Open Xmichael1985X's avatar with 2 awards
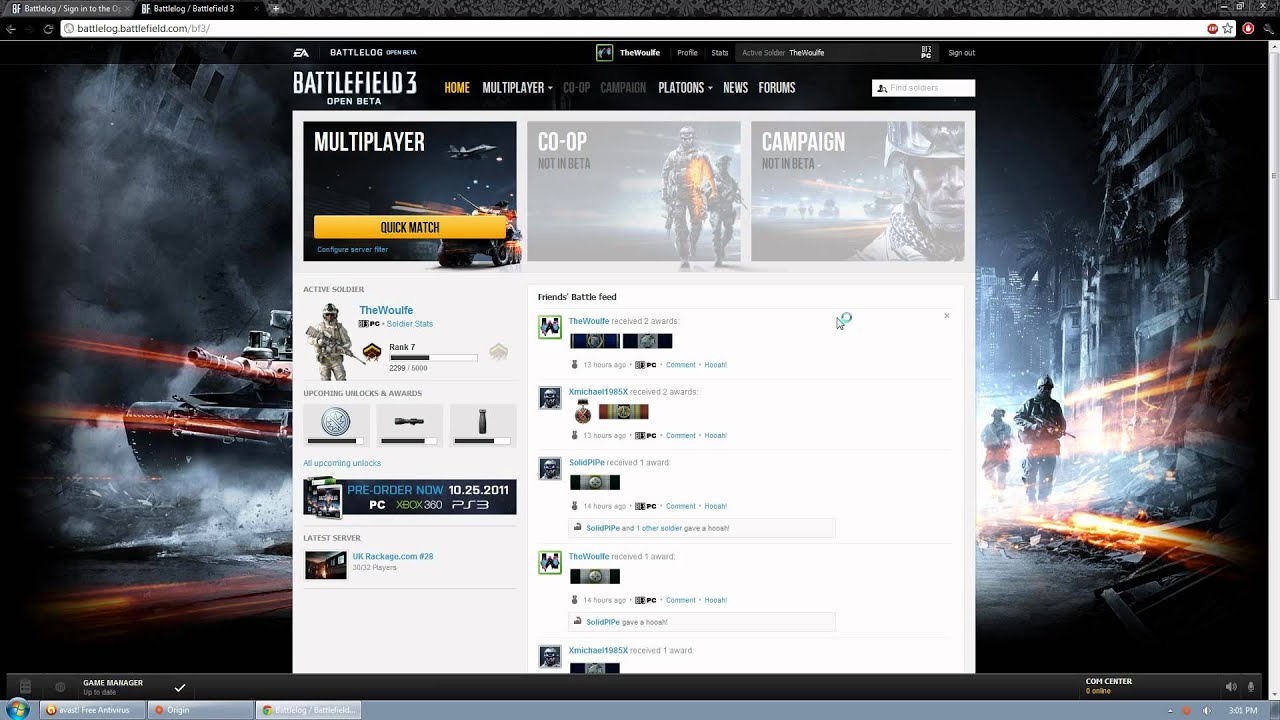1280x720 pixels. (x=550, y=398)
